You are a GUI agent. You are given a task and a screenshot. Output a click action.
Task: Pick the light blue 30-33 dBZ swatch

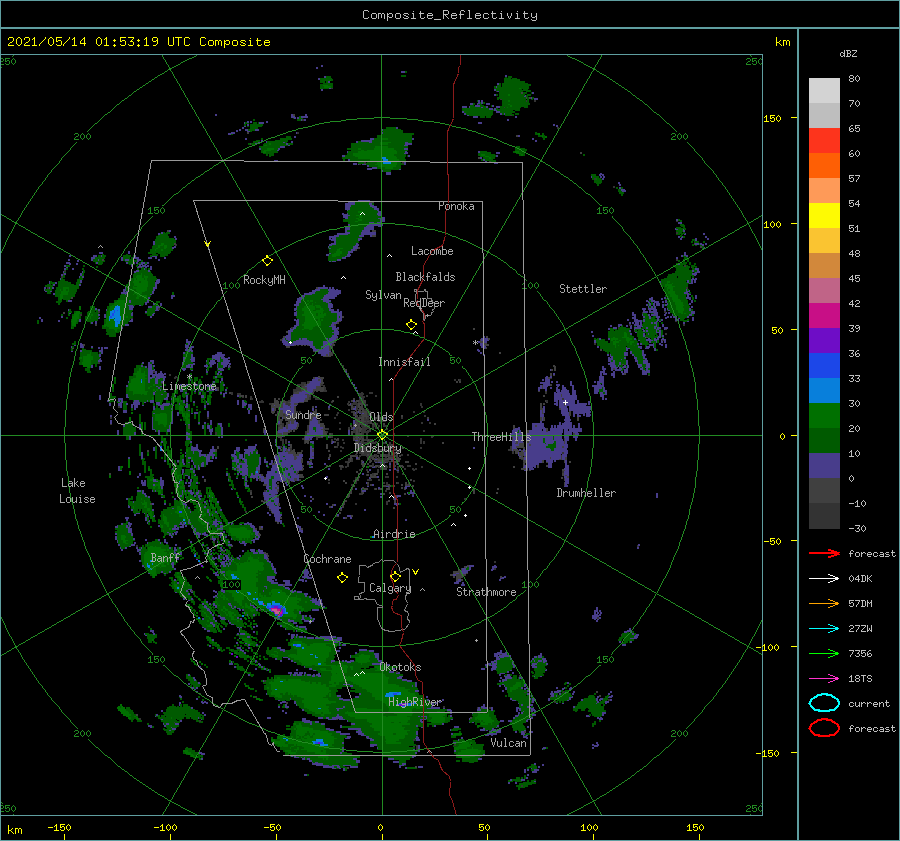tap(824, 391)
